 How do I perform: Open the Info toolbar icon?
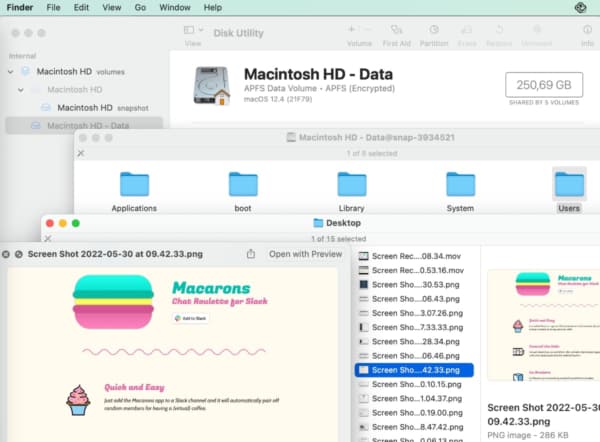coord(587,29)
